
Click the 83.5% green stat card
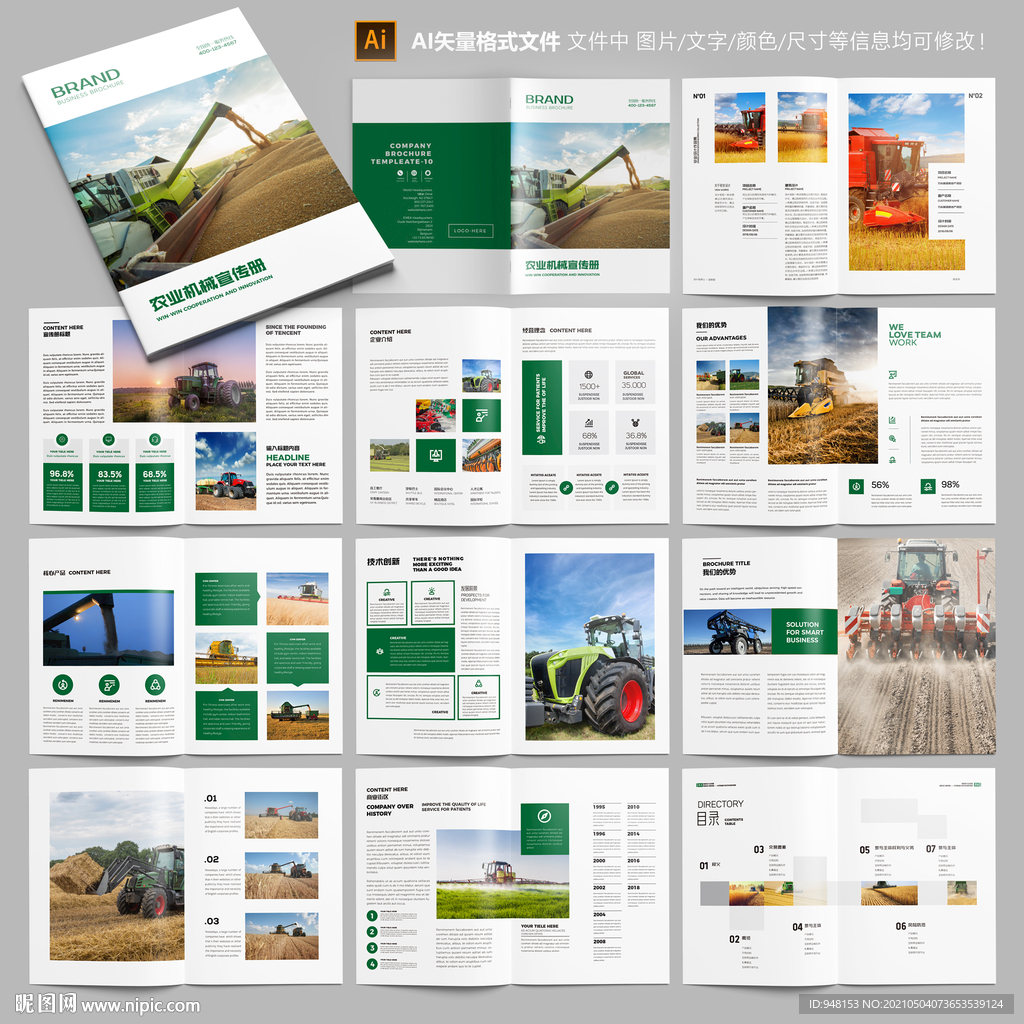coord(108,487)
